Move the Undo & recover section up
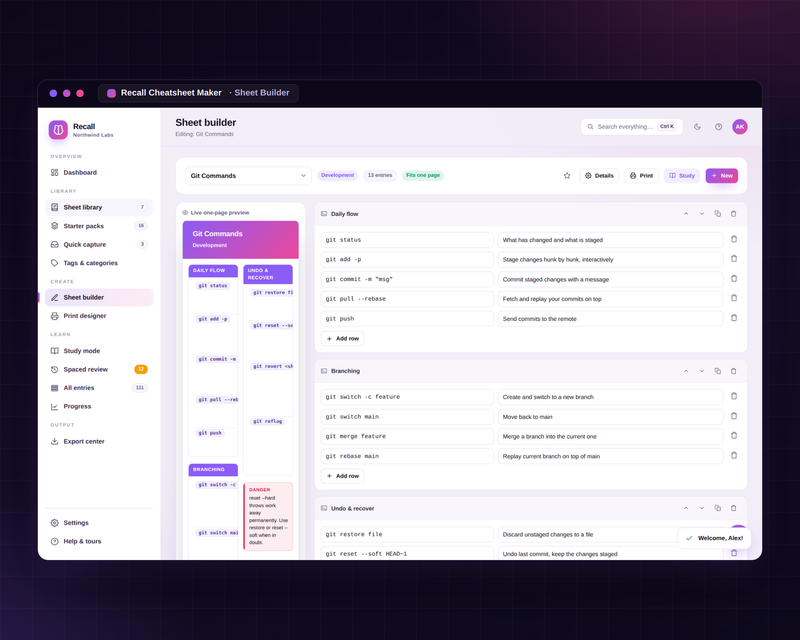The height and width of the screenshot is (640, 800). (686, 508)
